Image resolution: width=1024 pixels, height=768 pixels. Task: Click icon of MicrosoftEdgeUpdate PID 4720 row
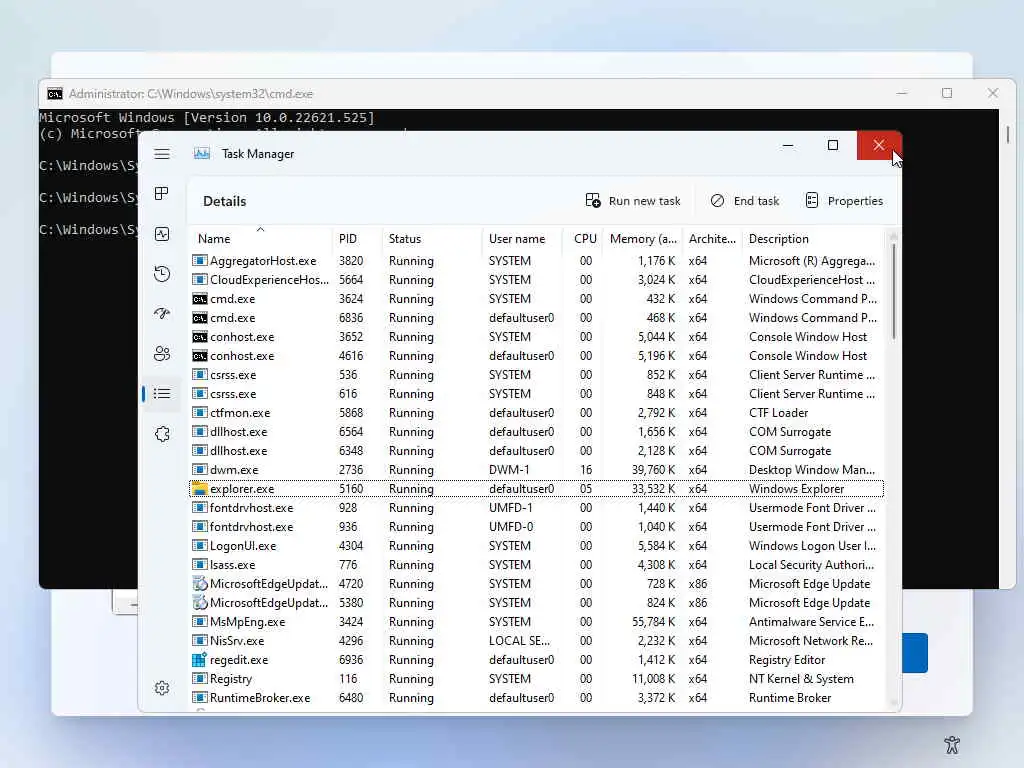200,583
